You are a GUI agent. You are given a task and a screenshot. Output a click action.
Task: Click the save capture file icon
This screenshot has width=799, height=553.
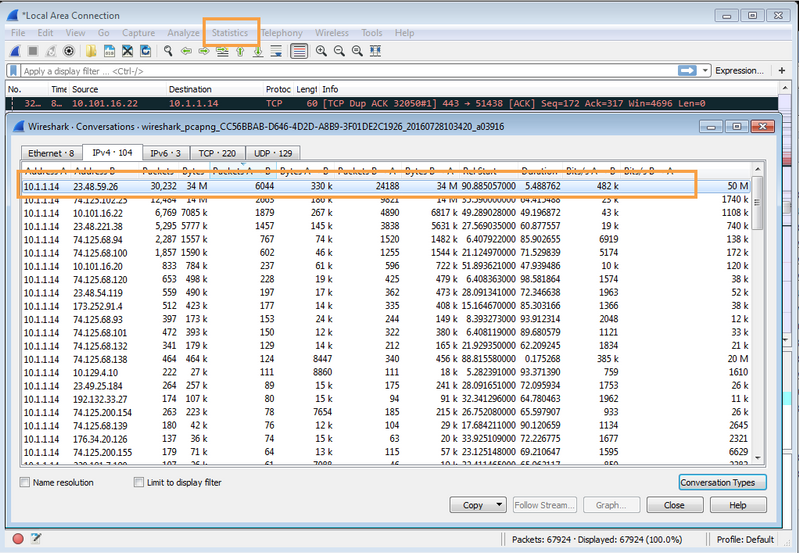point(109,51)
